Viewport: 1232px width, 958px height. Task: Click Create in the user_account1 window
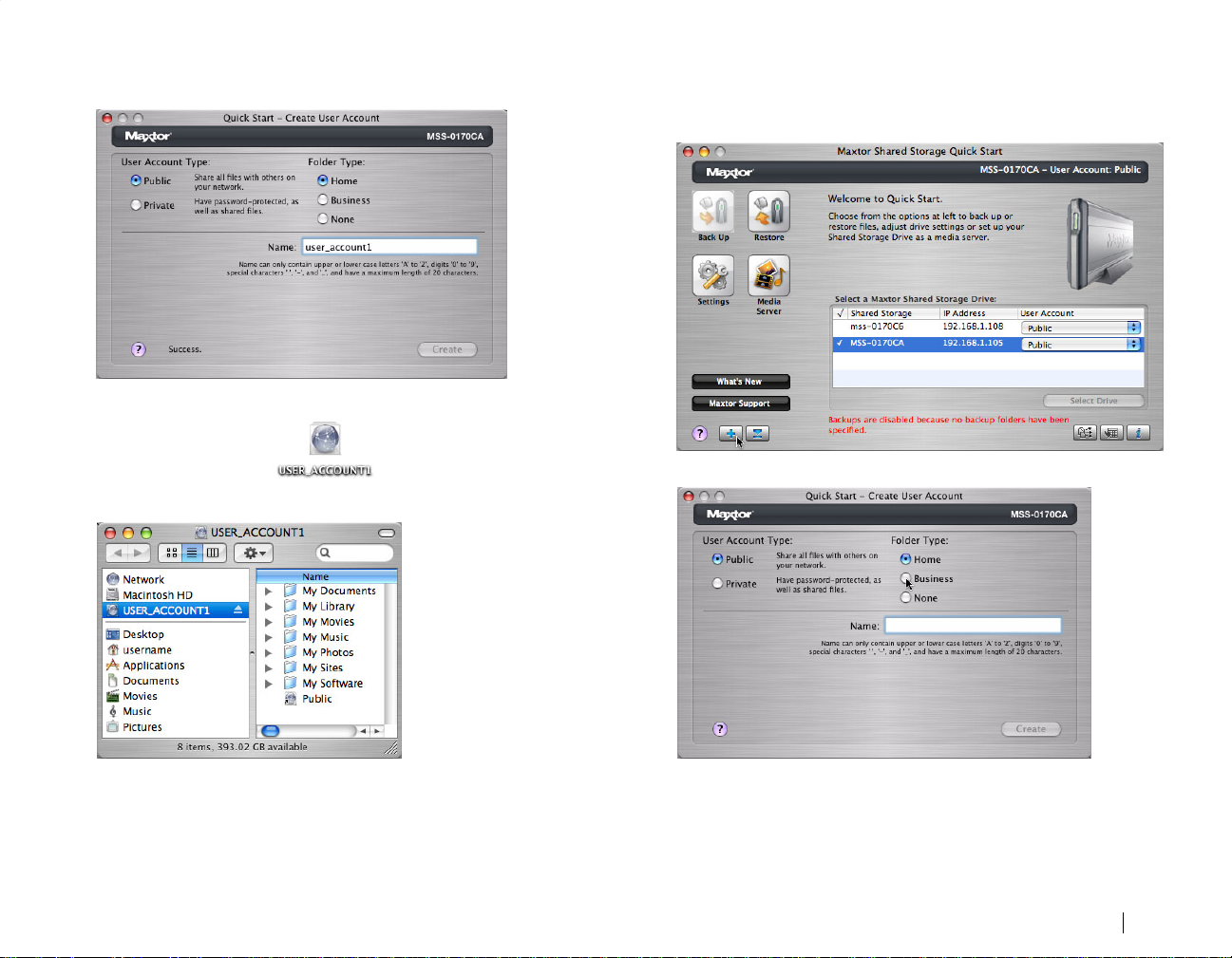(x=447, y=349)
